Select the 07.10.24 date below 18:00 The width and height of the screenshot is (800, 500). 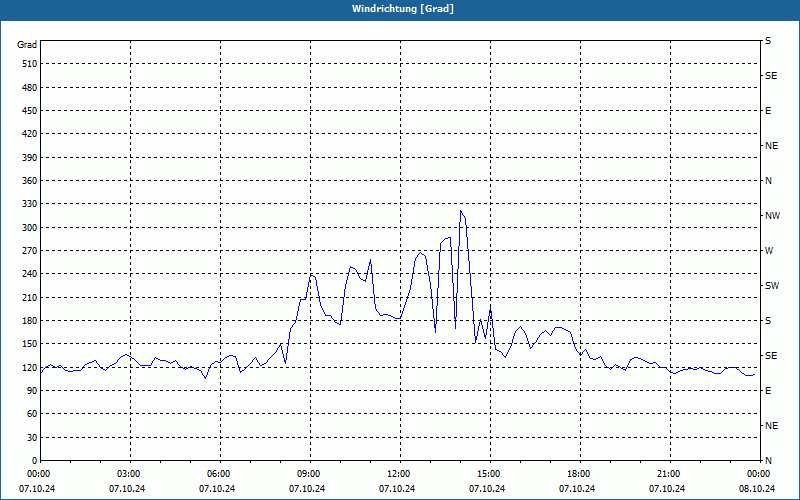click(x=577, y=489)
